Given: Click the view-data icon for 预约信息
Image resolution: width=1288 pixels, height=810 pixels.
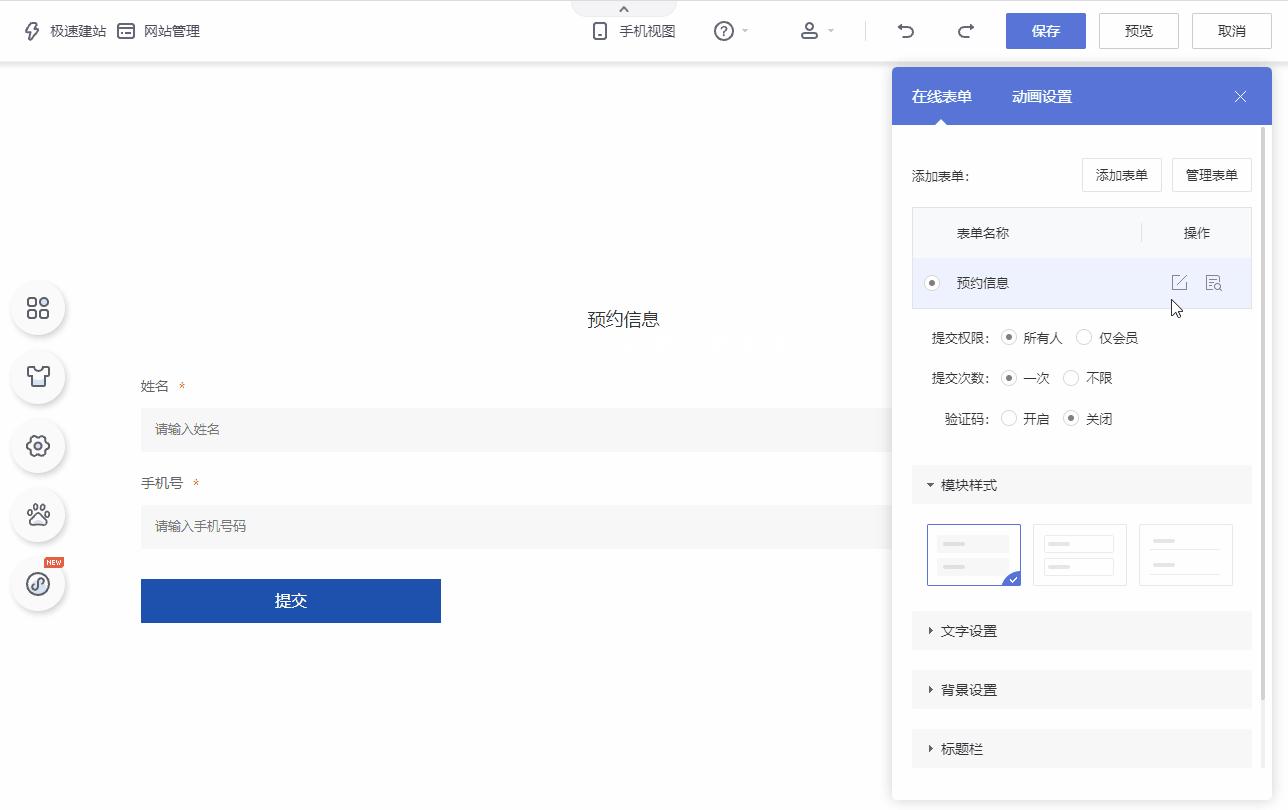Looking at the screenshot, I should (x=1214, y=283).
